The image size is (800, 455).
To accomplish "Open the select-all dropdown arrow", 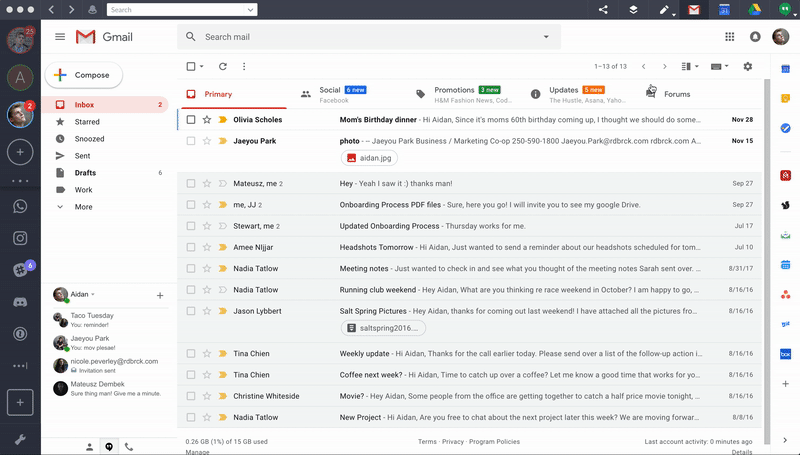I will (x=202, y=67).
